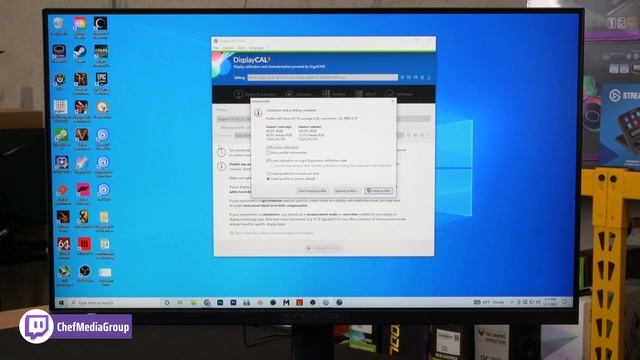Select Install profile for current user only
Image resolution: width=640 pixels, height=360 pixels.
pos(268,173)
